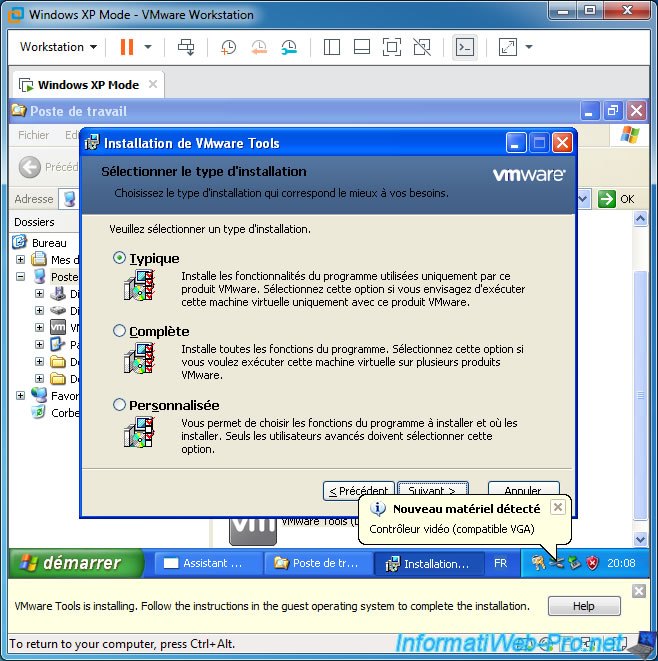
Task: Click the < Précédent button
Action: coord(359,491)
